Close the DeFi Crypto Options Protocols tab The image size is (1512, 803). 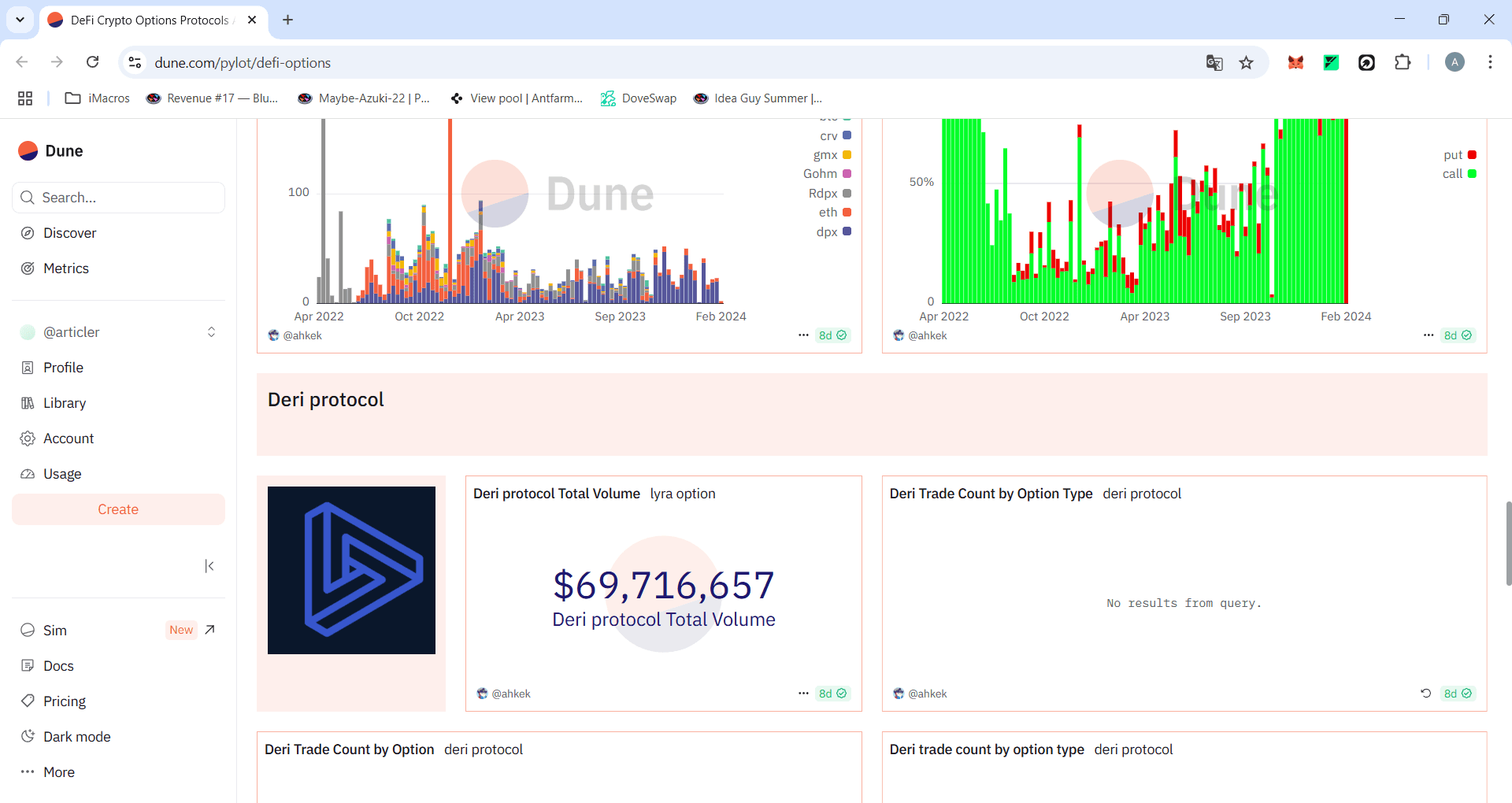pyautogui.click(x=252, y=20)
